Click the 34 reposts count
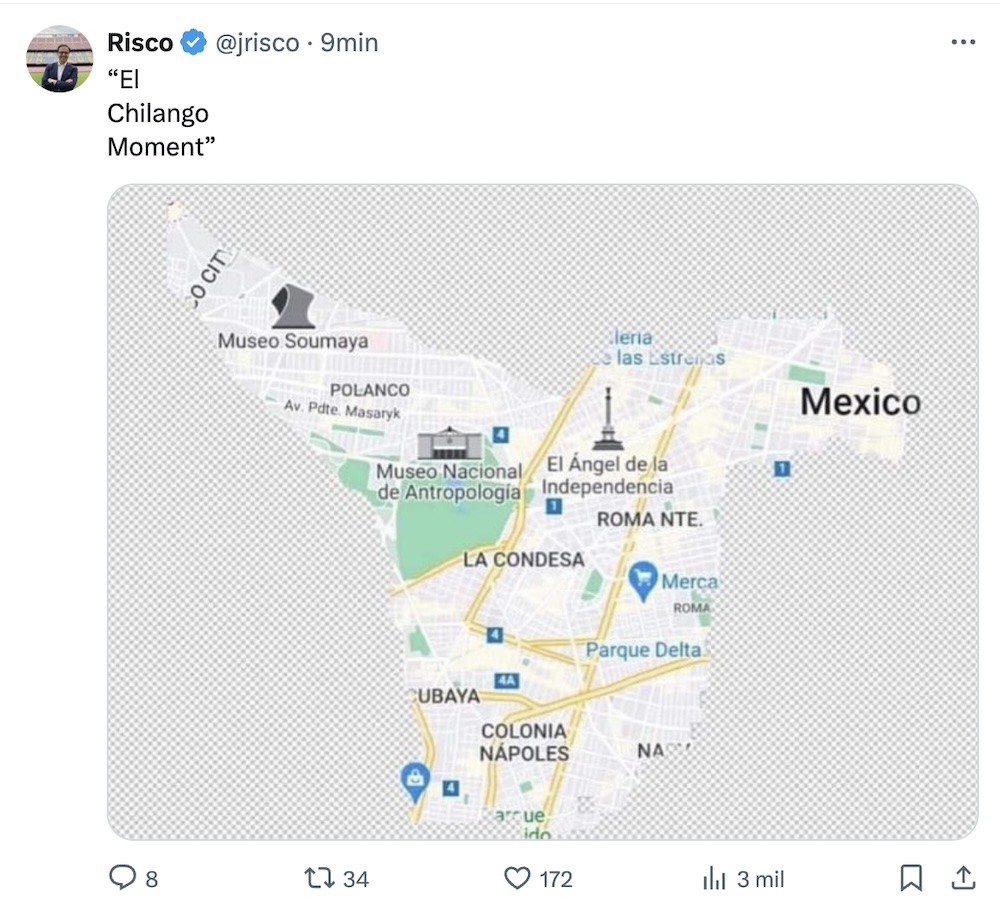The height and width of the screenshot is (909, 1000). coord(356,879)
